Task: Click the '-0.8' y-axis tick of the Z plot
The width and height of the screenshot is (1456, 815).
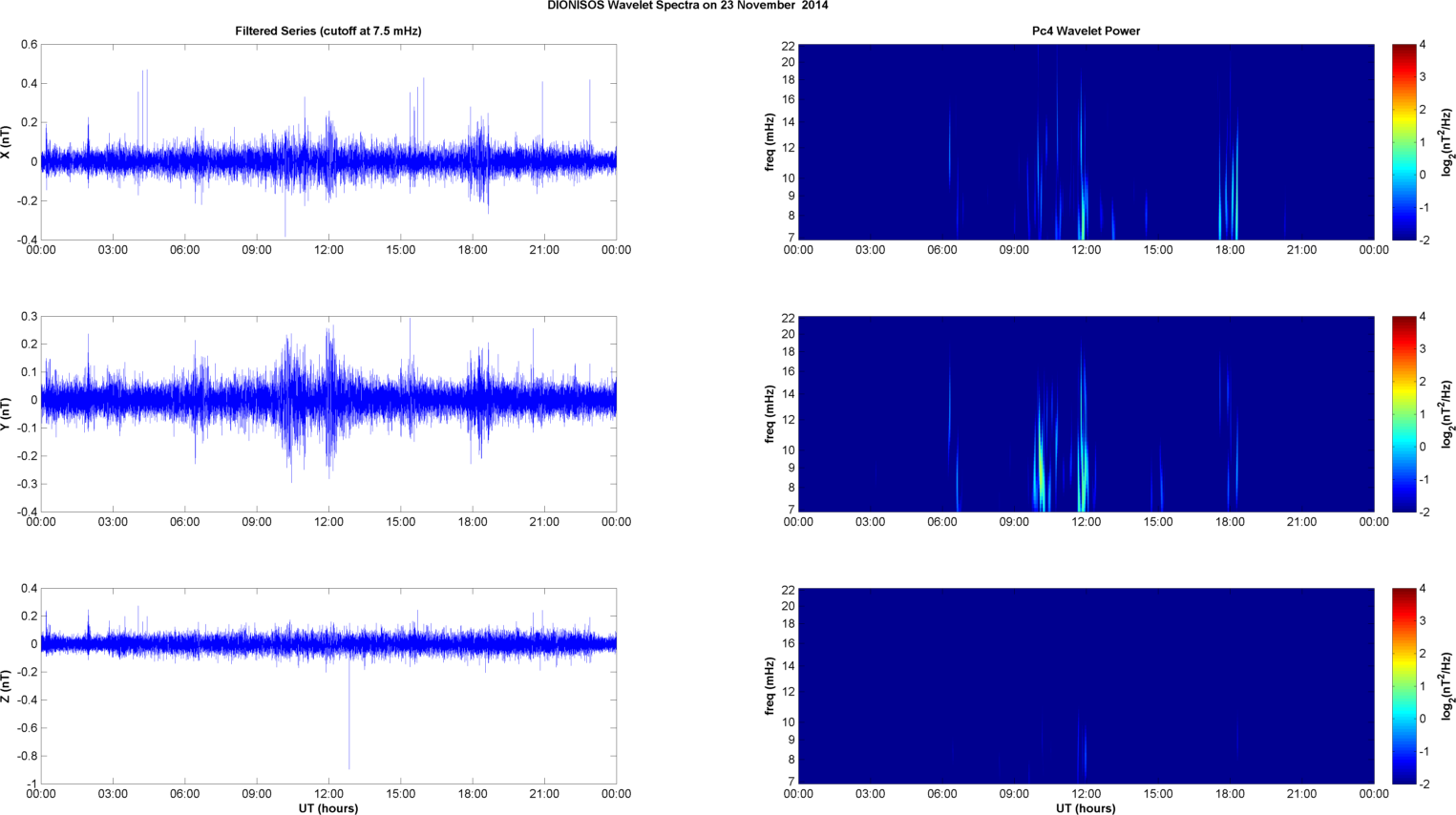Action: pyautogui.click(x=26, y=757)
